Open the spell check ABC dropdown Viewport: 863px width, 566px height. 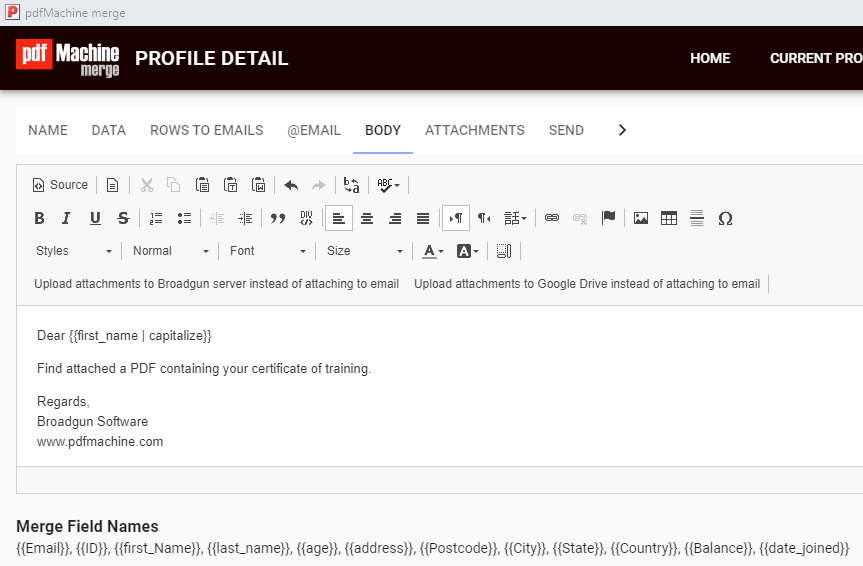(x=388, y=185)
